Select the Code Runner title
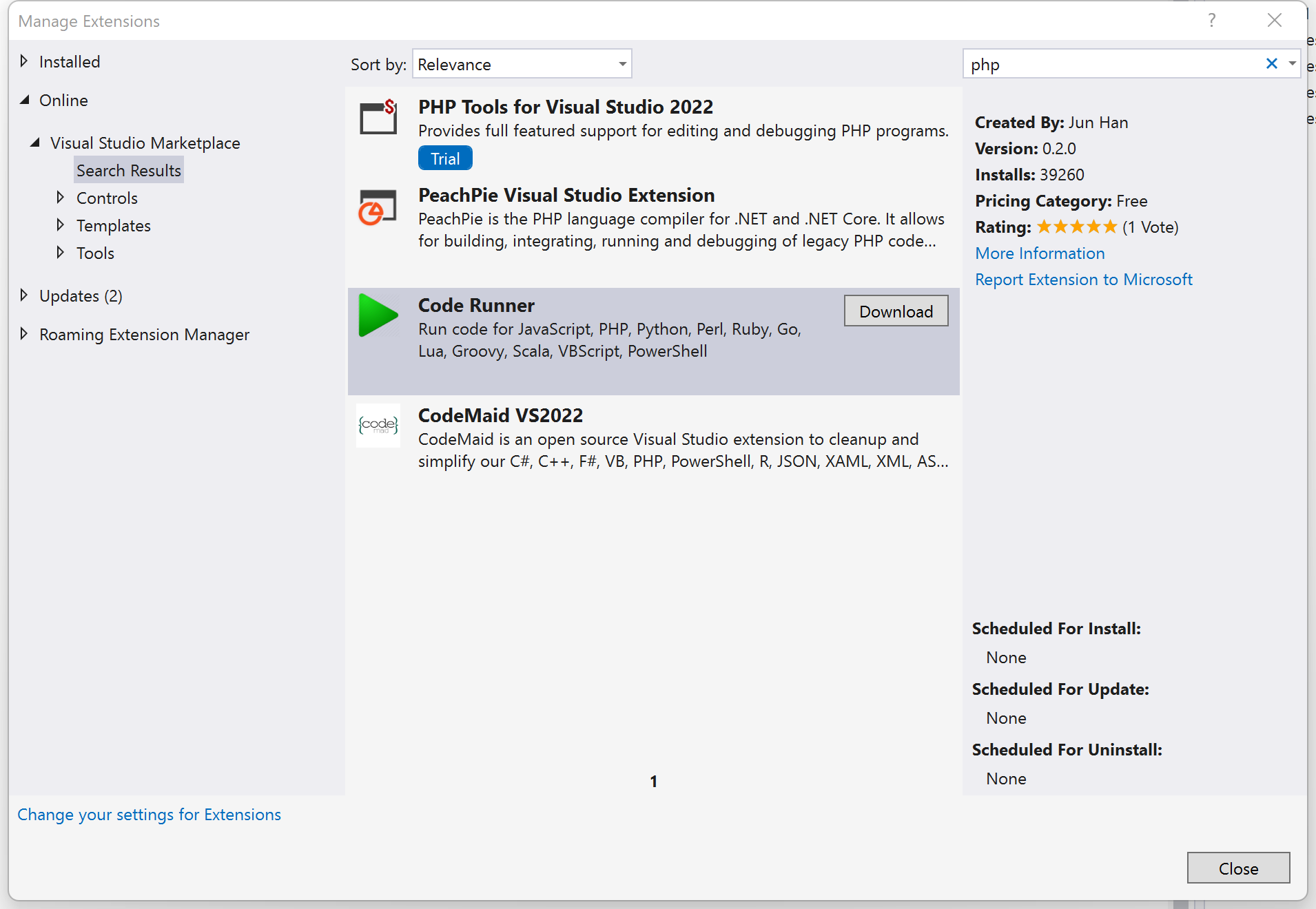 (476, 305)
